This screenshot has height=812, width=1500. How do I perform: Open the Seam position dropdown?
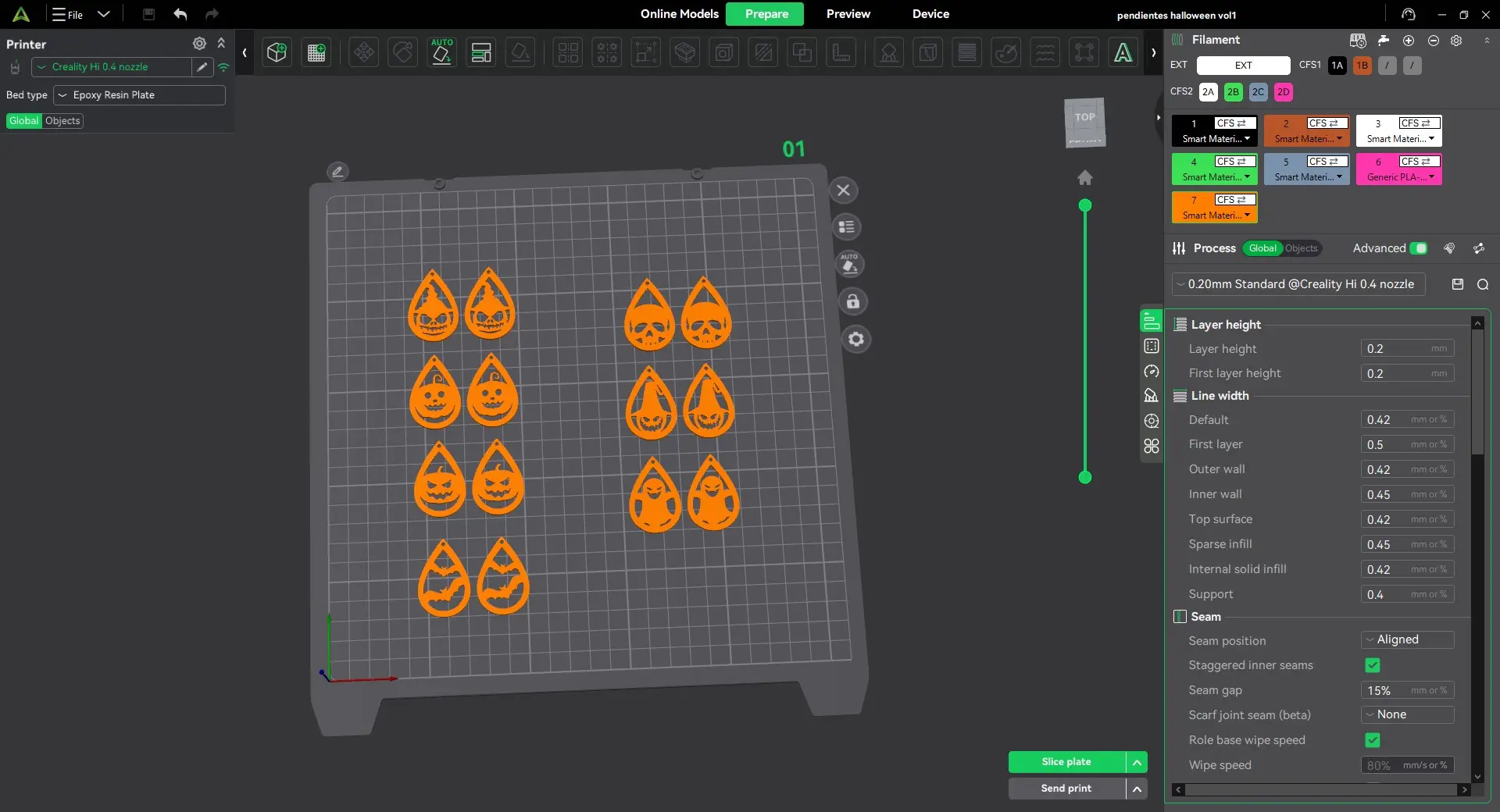pos(1408,639)
